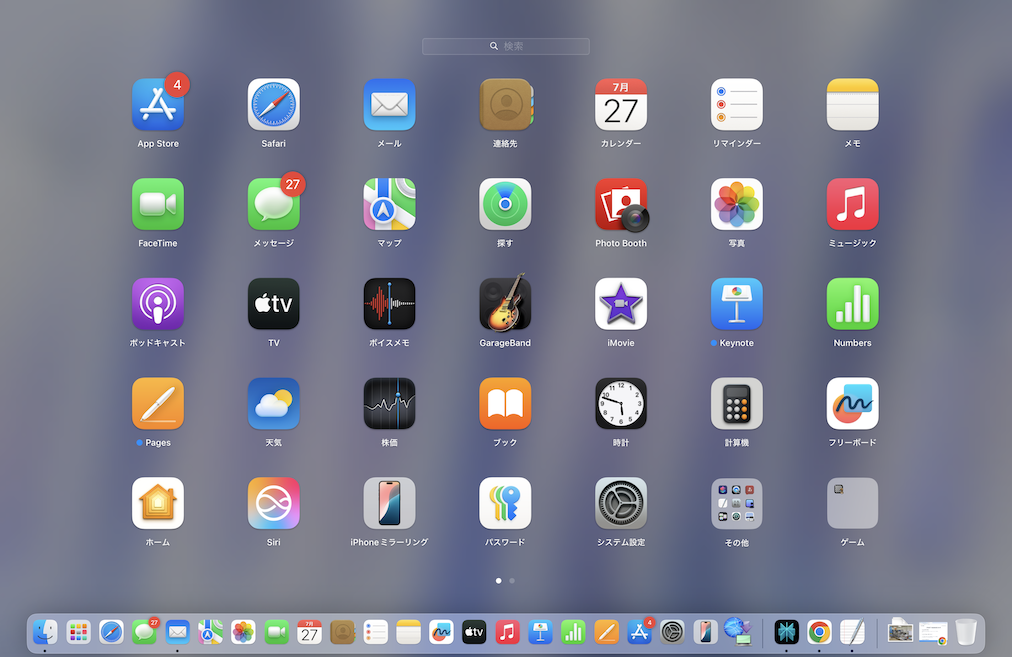Screen dimensions: 1012x657
Task: Open the TV app from the Dock
Action: pyautogui.click(x=474, y=632)
